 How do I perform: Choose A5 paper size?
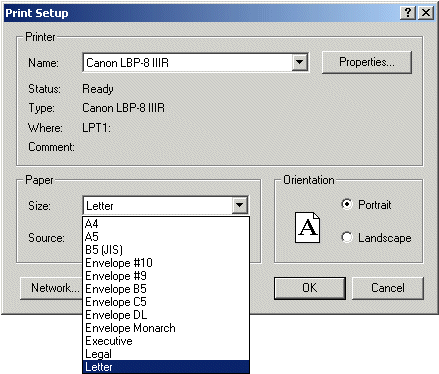click(166, 237)
